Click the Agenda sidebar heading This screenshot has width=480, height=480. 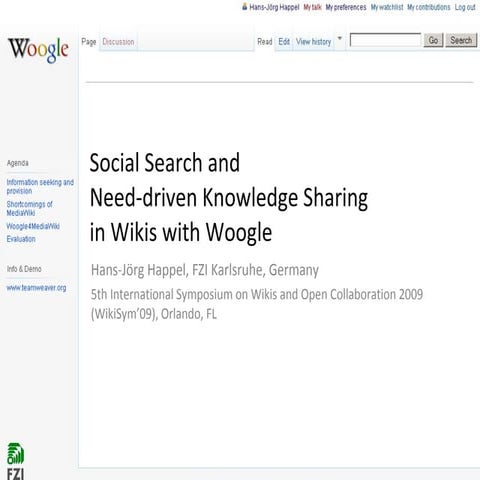18,163
